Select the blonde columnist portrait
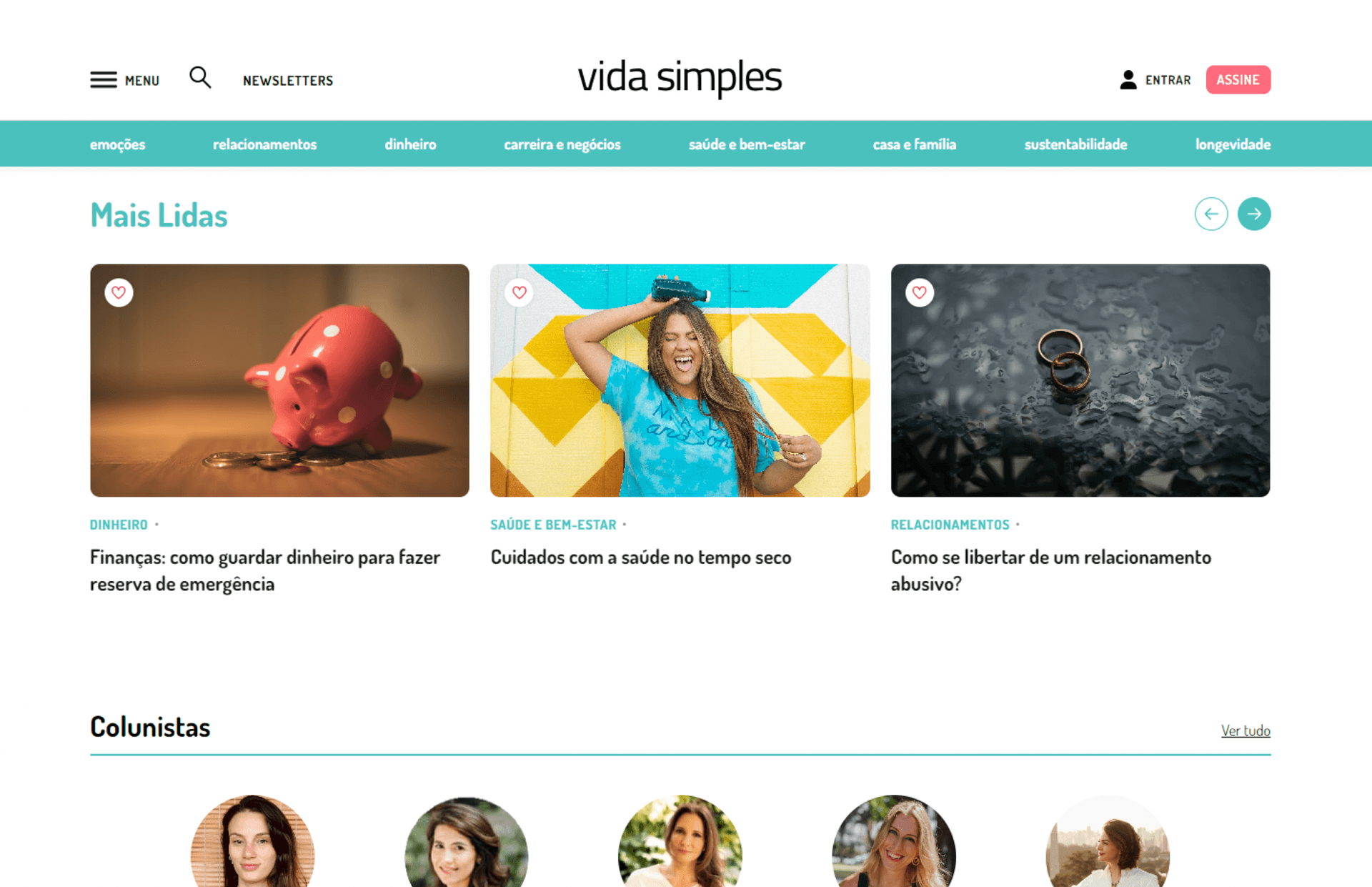 point(893,841)
